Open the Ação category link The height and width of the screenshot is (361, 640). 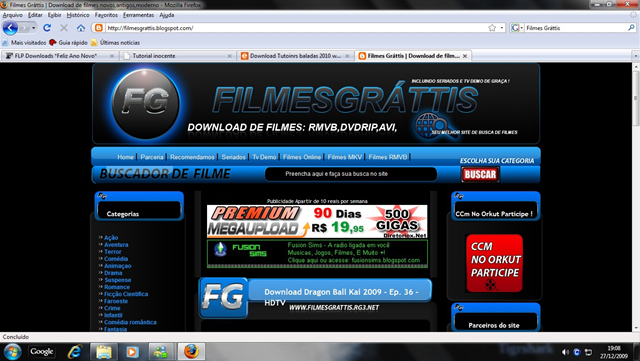[x=111, y=238]
